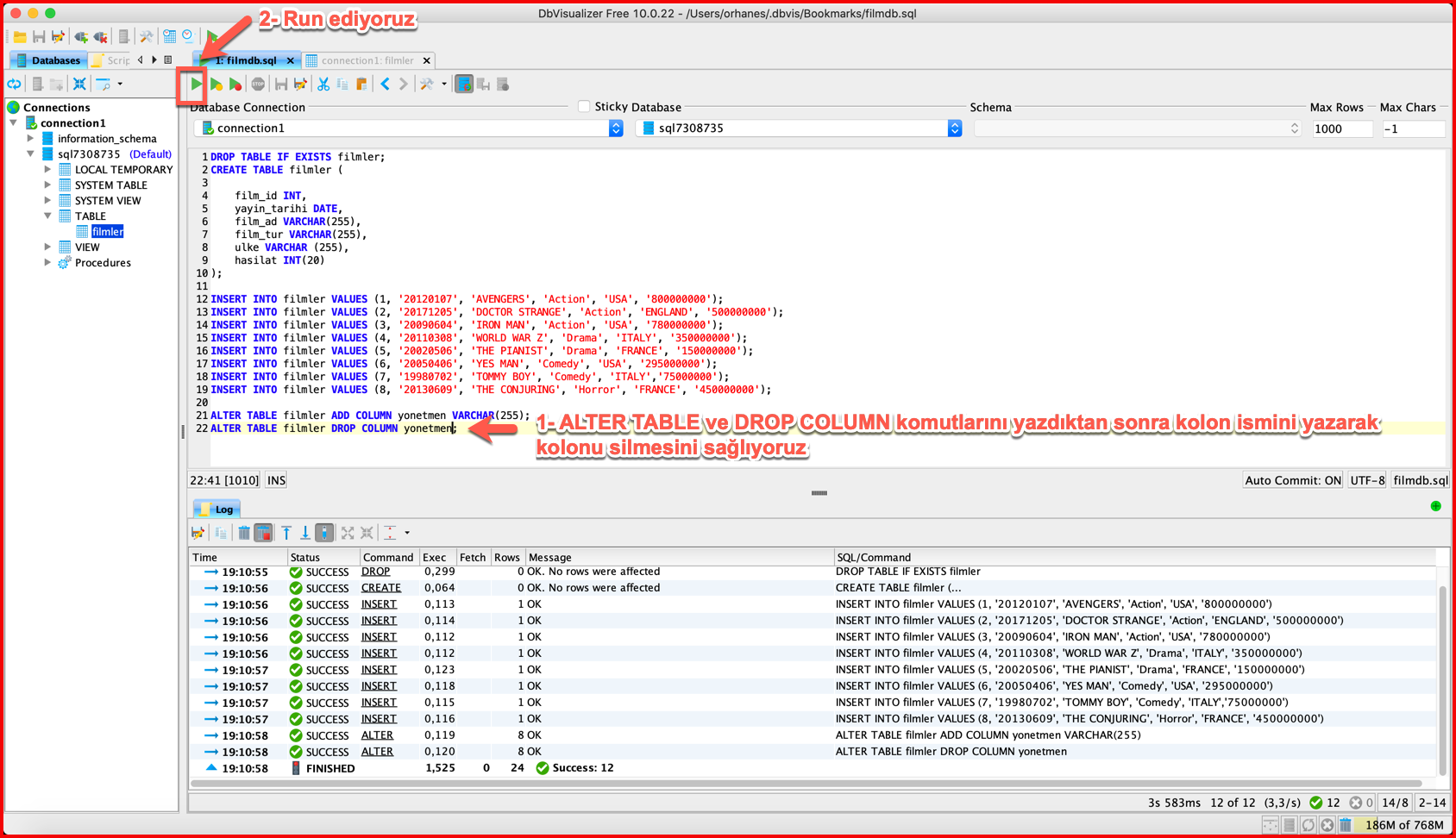Click the Time column header in the log
The width and height of the screenshot is (1456, 838).
[x=237, y=557]
